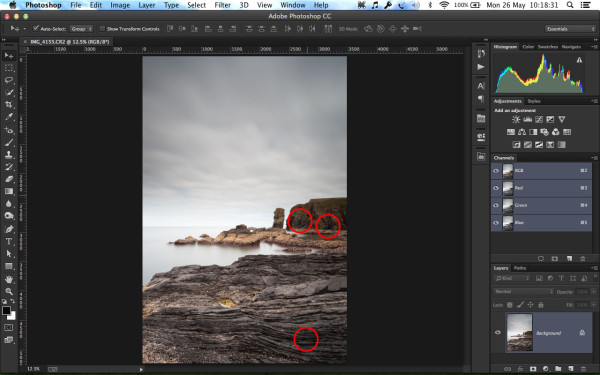Click the foreground color swatch
This screenshot has height=375, width=600.
(6, 310)
